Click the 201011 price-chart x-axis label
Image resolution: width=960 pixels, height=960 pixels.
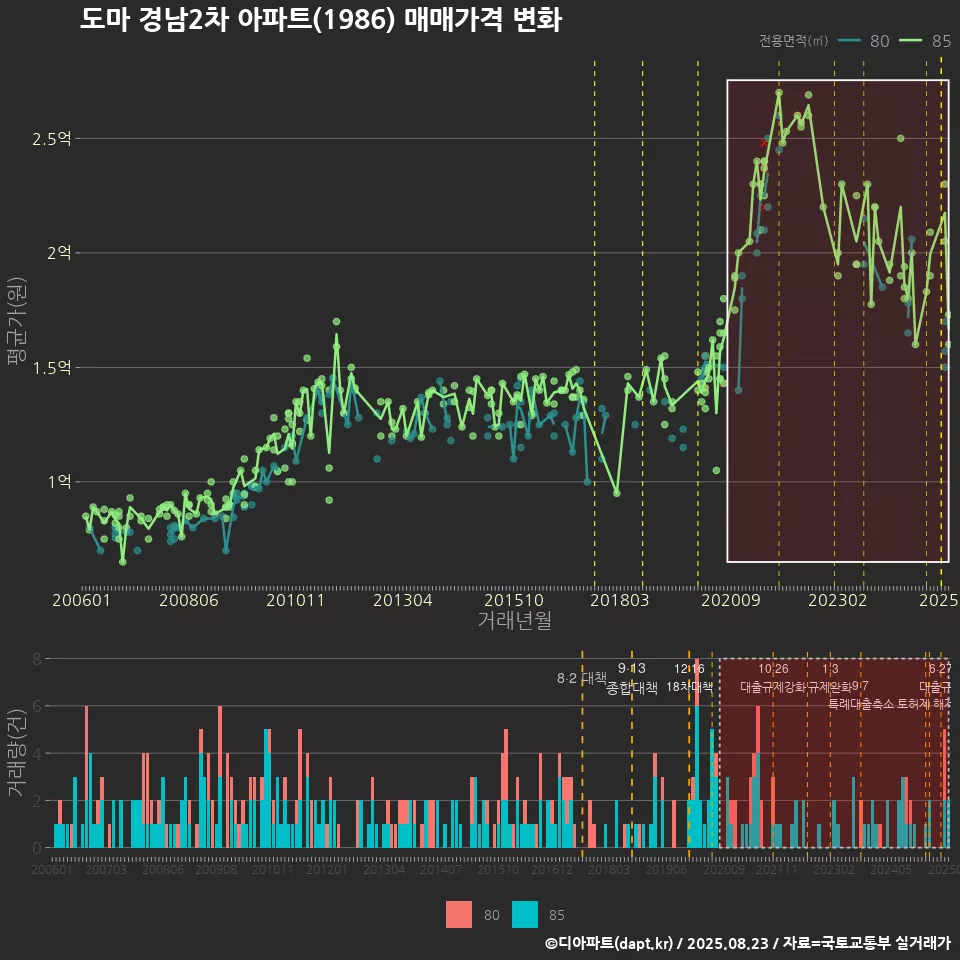pos(295,600)
